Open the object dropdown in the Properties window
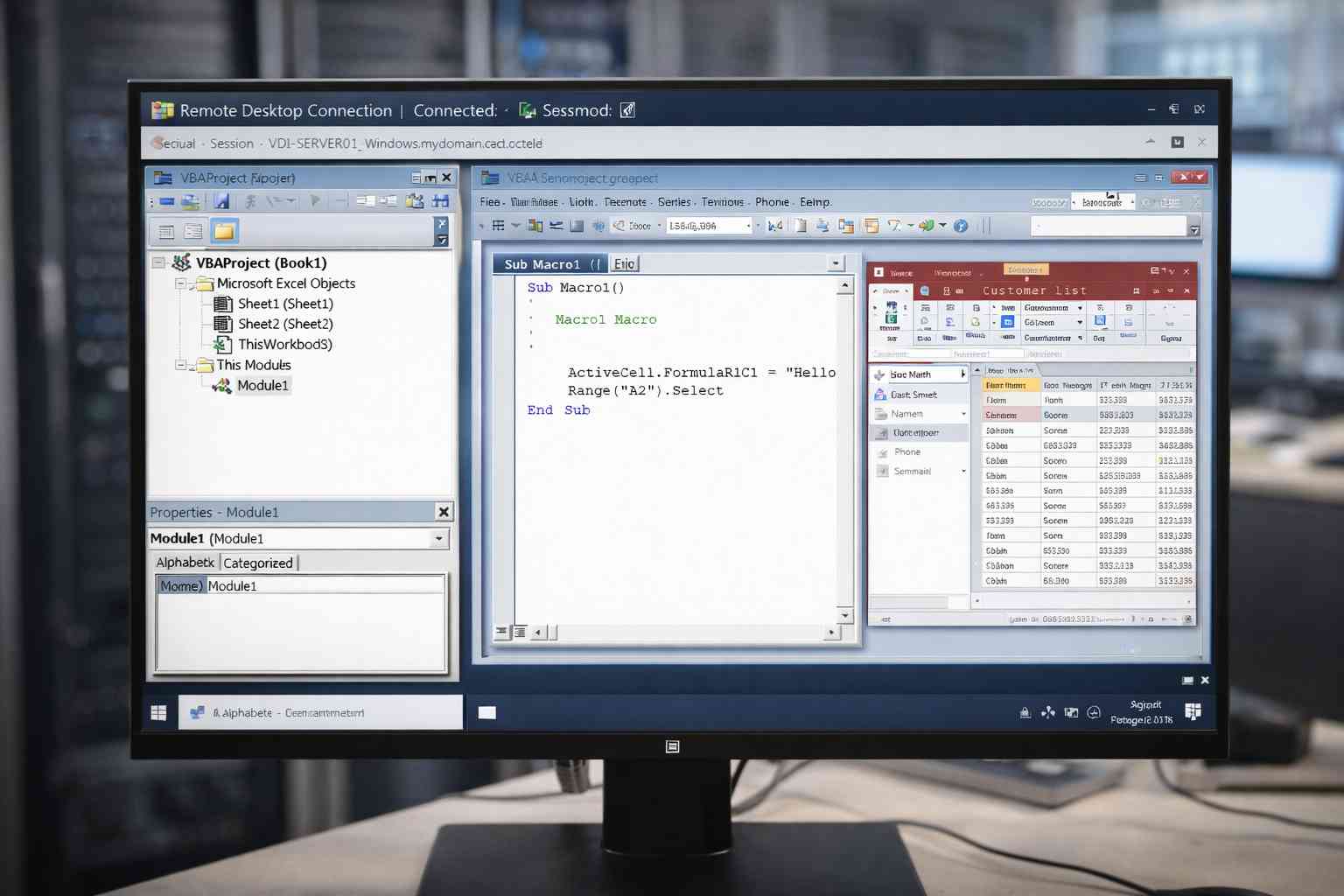1344x896 pixels. click(x=438, y=538)
